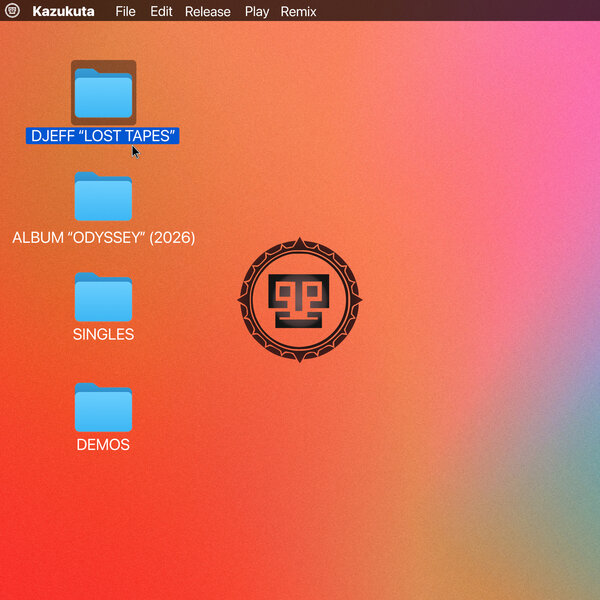Select the DEMOS folder icon
600x600 pixels.
(103, 407)
